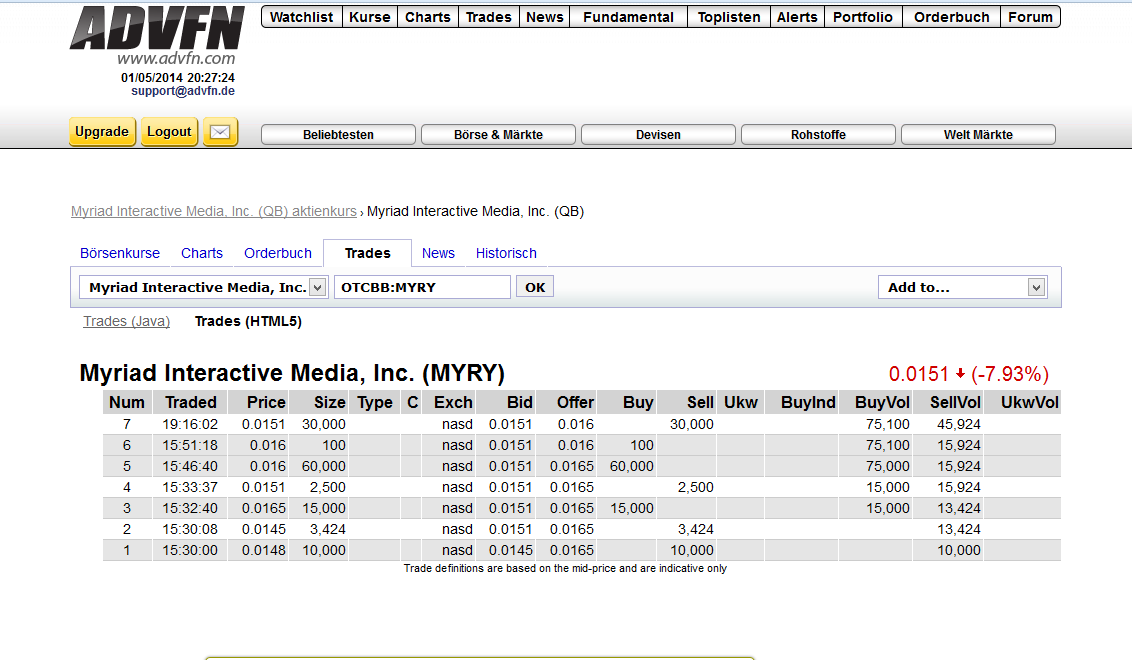
Task: Open the Orderbuch top menu item
Action: click(952, 17)
